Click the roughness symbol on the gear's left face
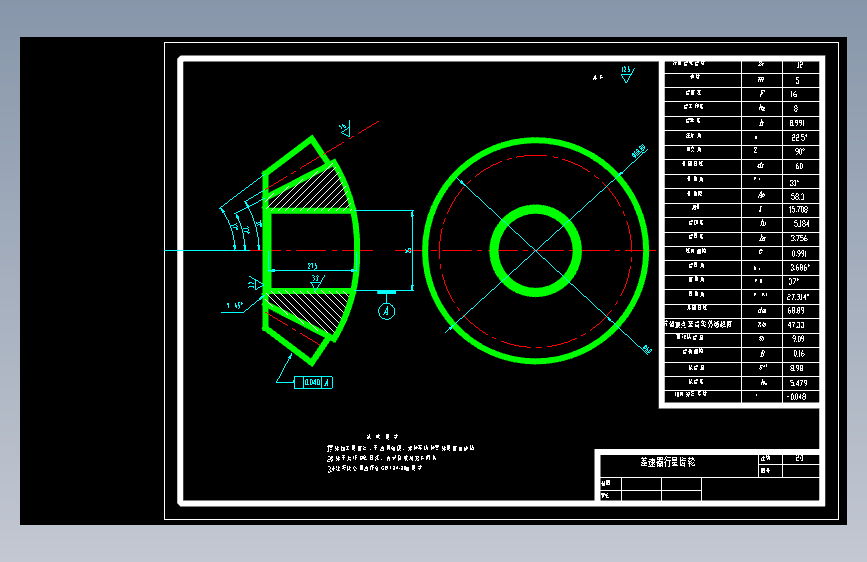This screenshot has height=562, width=867. [255, 284]
